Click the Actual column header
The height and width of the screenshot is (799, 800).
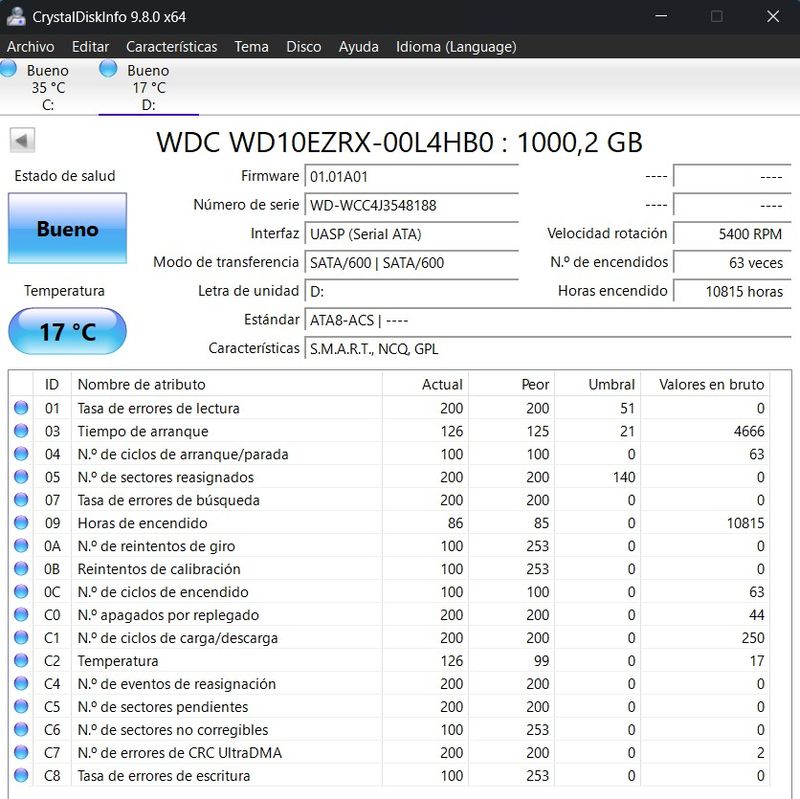pos(426,384)
